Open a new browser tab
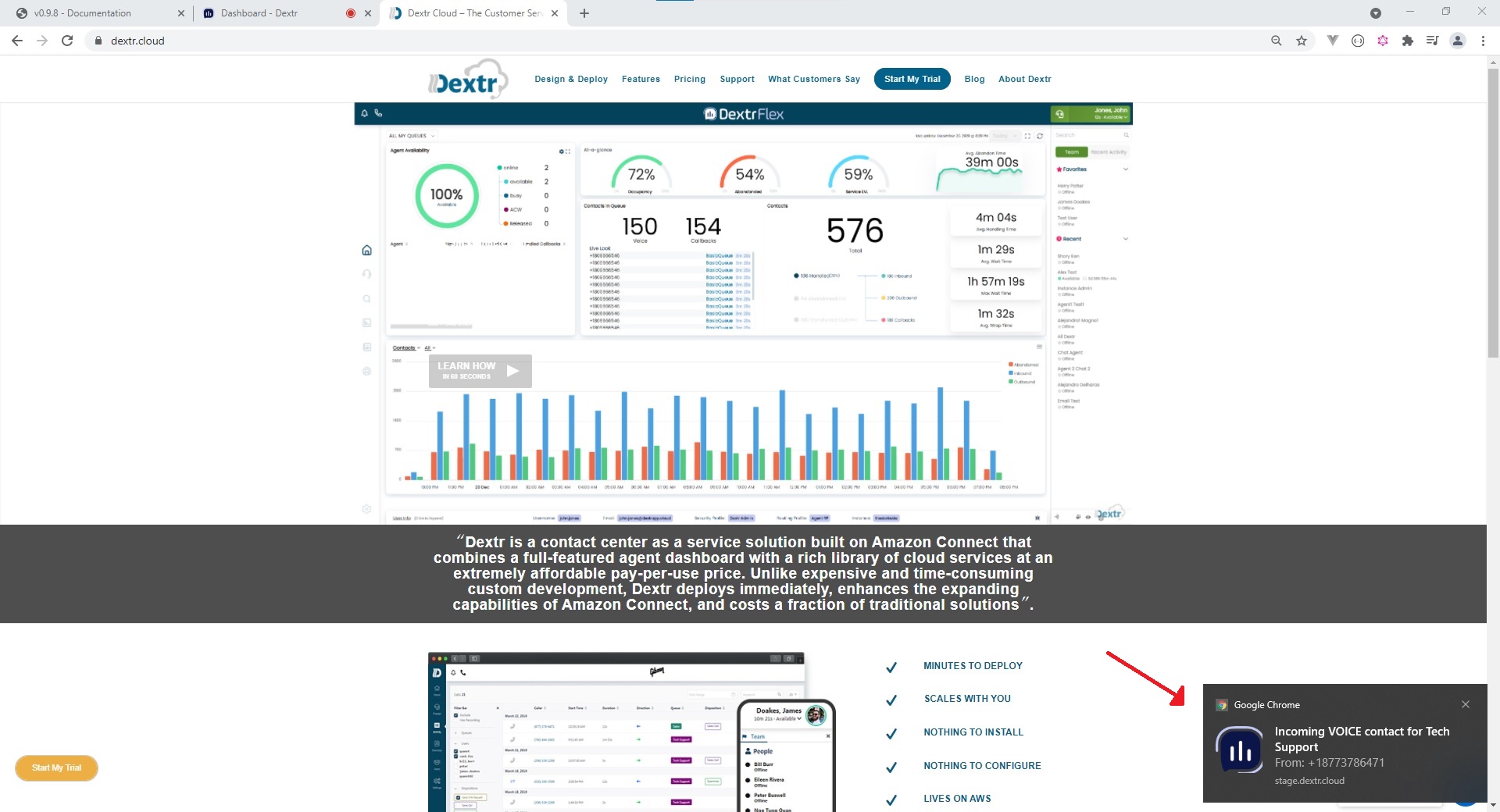Viewport: 1500px width, 812px height. (x=584, y=13)
